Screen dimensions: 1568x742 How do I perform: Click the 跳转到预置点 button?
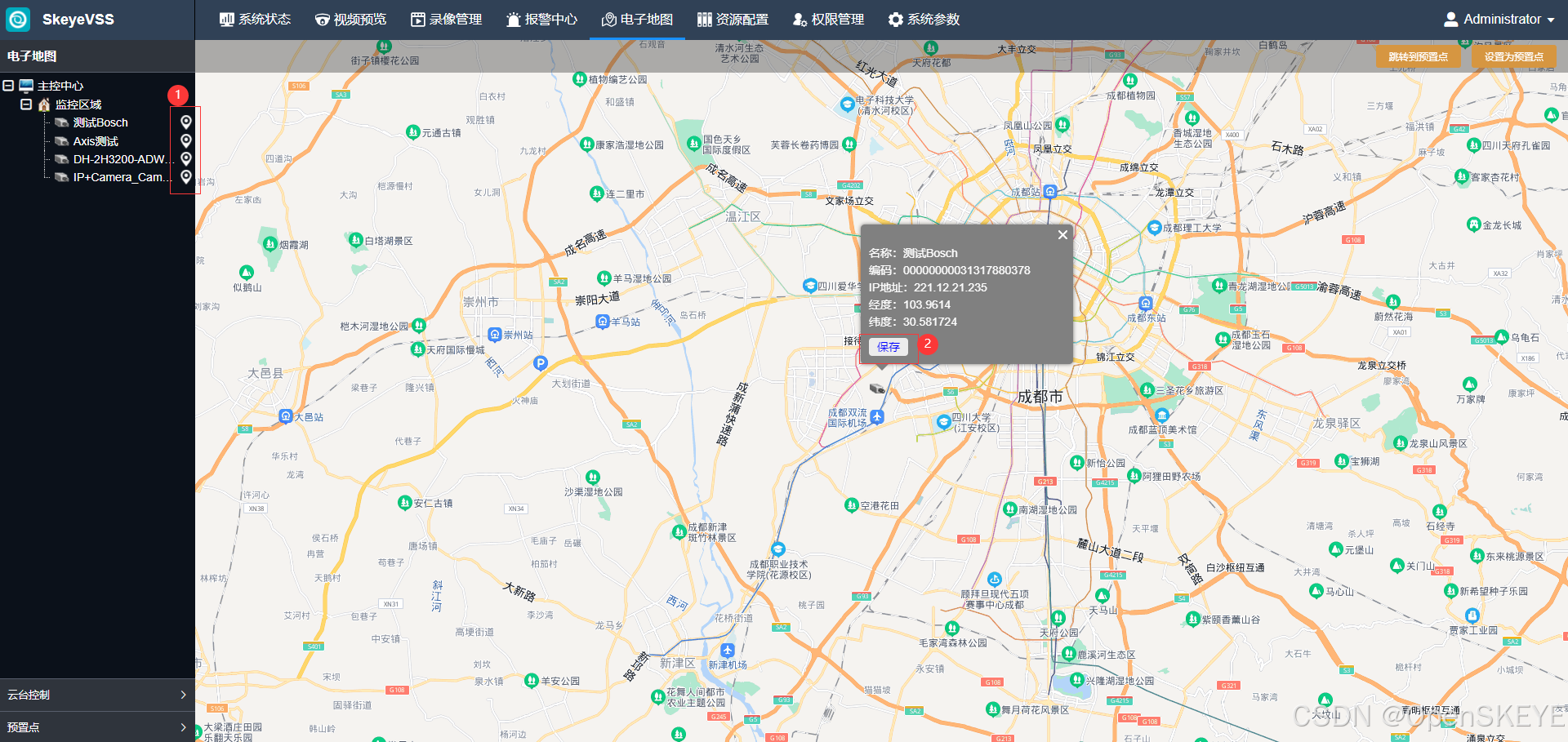(x=1418, y=57)
